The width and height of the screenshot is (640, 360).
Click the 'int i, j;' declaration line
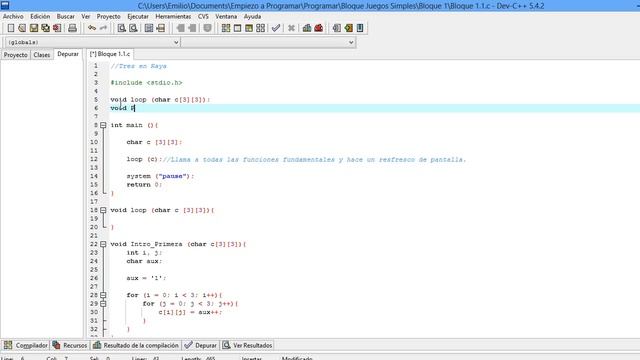coord(144,253)
